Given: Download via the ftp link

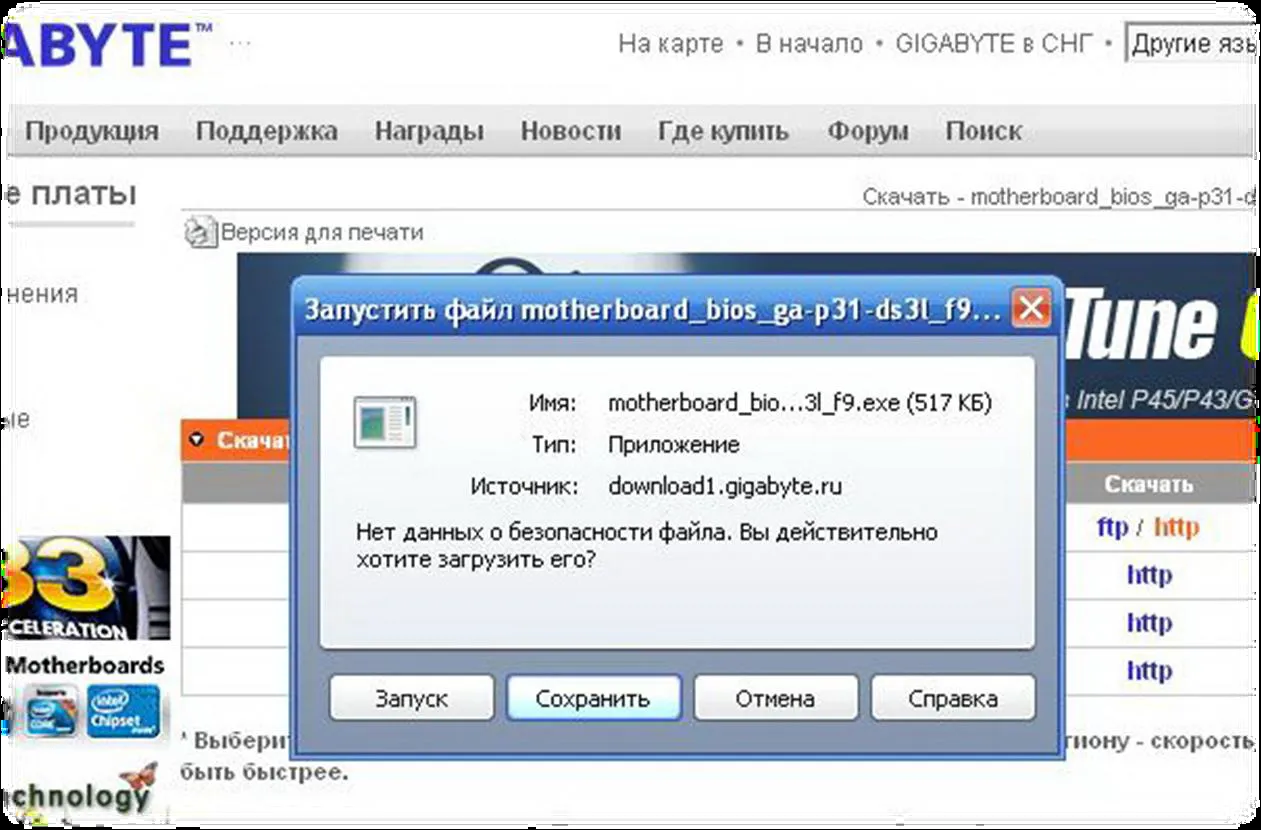Looking at the screenshot, I should click(x=1112, y=527).
